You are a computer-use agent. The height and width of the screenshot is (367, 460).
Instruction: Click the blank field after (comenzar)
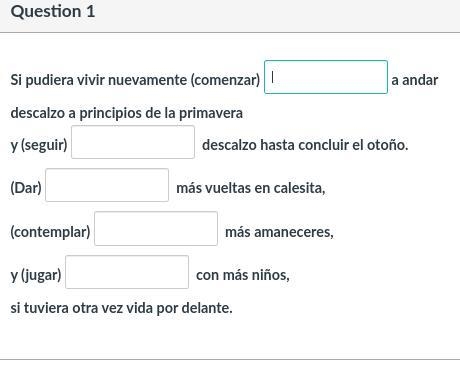[326, 77]
